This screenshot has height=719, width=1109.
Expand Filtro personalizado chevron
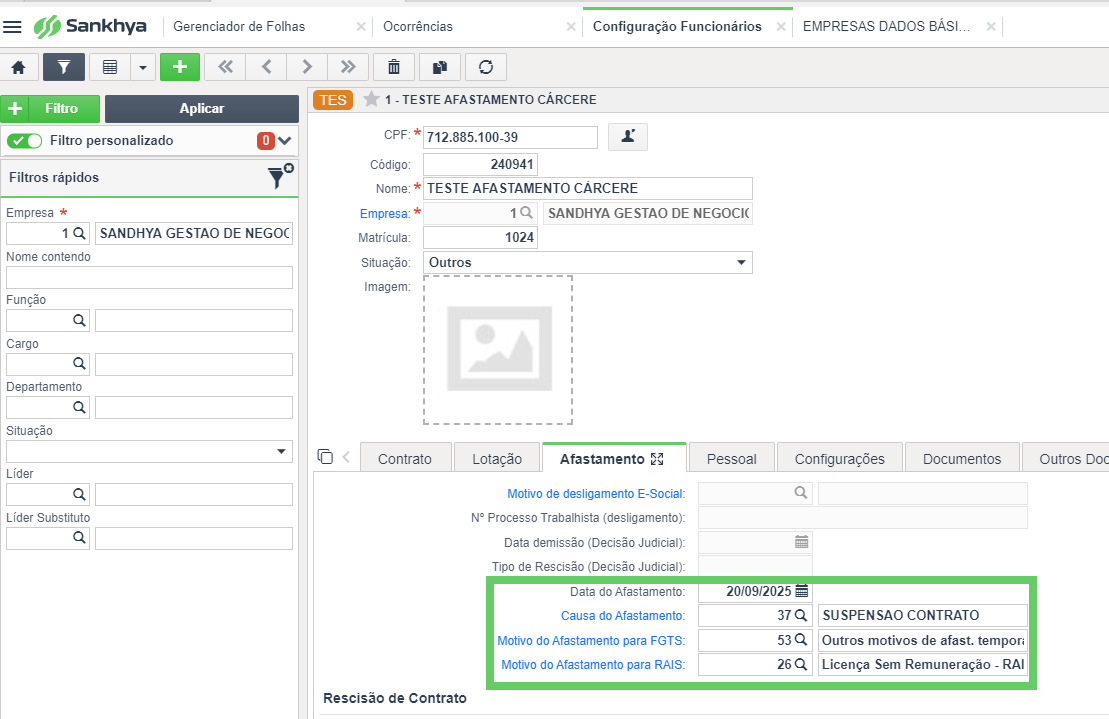pyautogui.click(x=285, y=141)
